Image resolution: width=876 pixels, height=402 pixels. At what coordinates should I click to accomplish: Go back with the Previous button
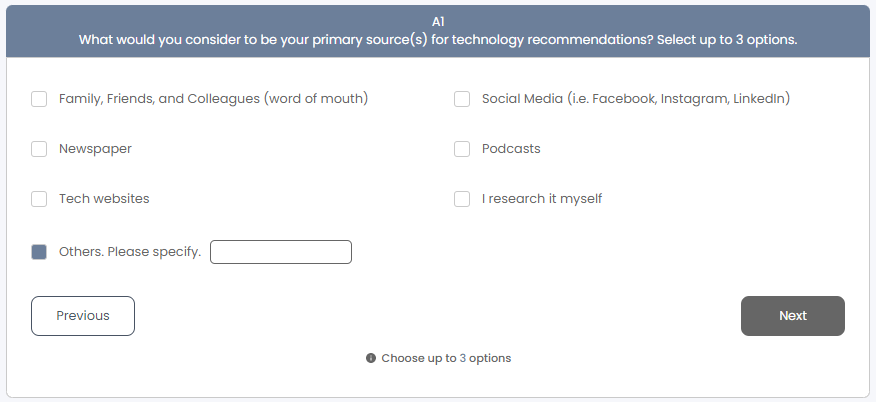83,316
